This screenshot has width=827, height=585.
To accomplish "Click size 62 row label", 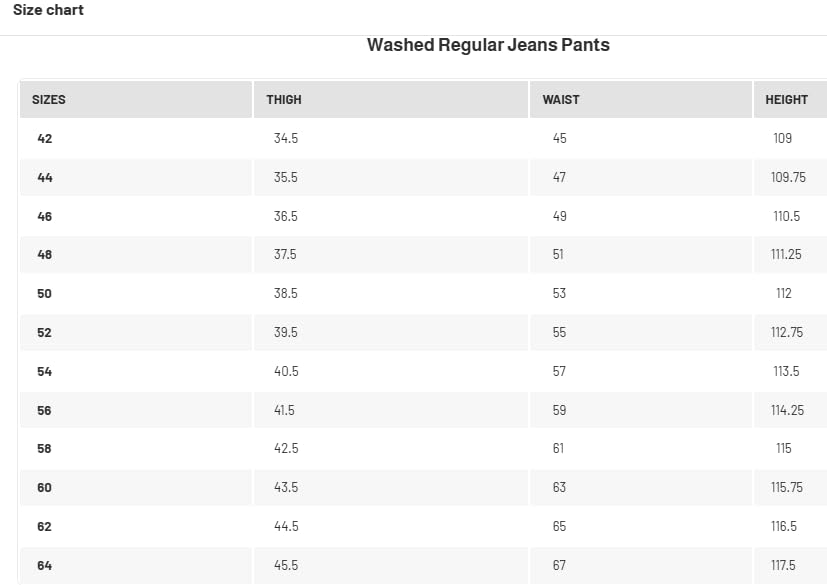I will 45,526.
